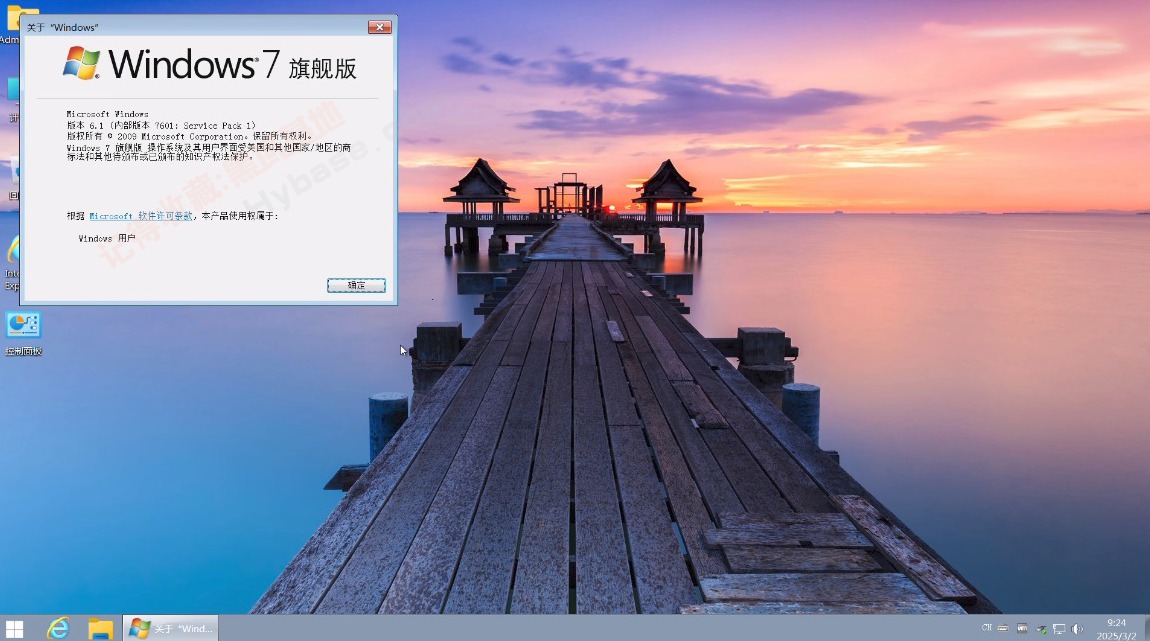Open the network status tray icon
Screen dimensions: 1150x641
coord(1059,629)
